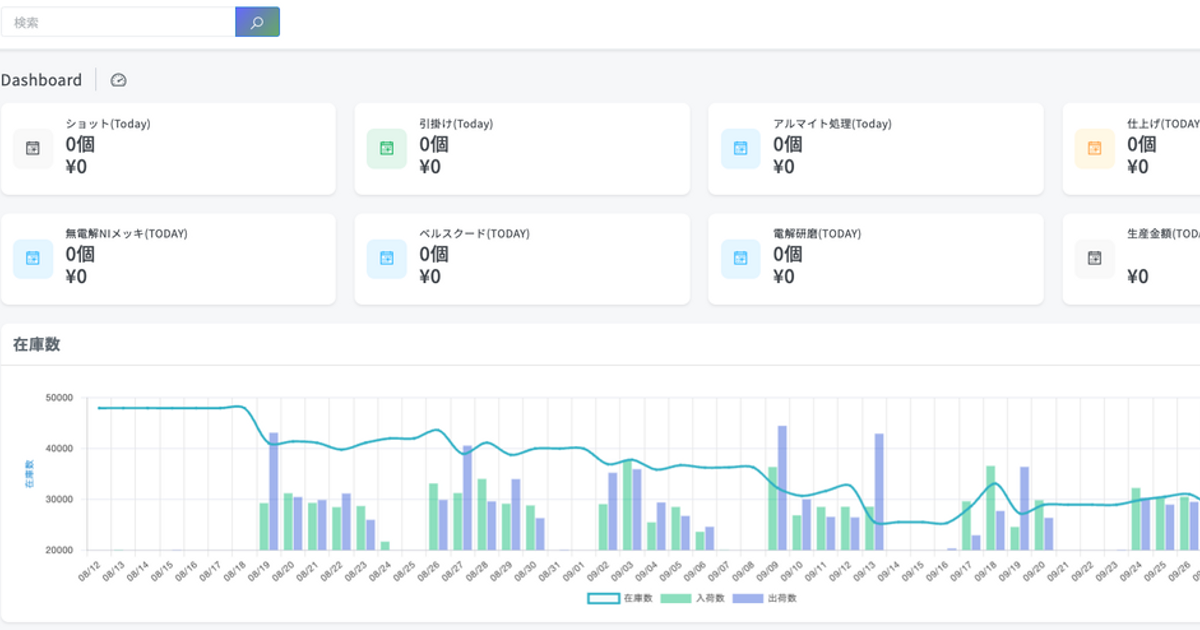1200x630 pixels.
Task: Click the 在庫数 chart section heading
Action: [x=36, y=344]
